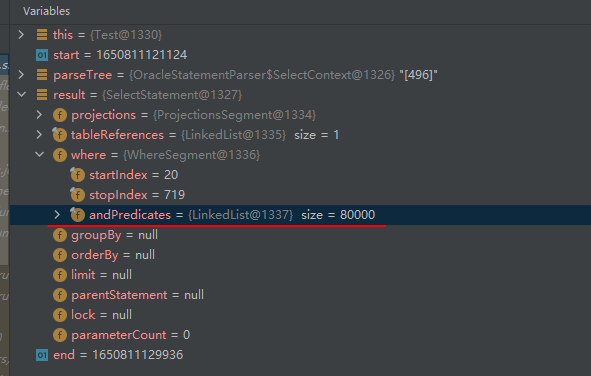Select the tableReferences field name
Viewport: 591px width, 376px height.
coord(118,135)
